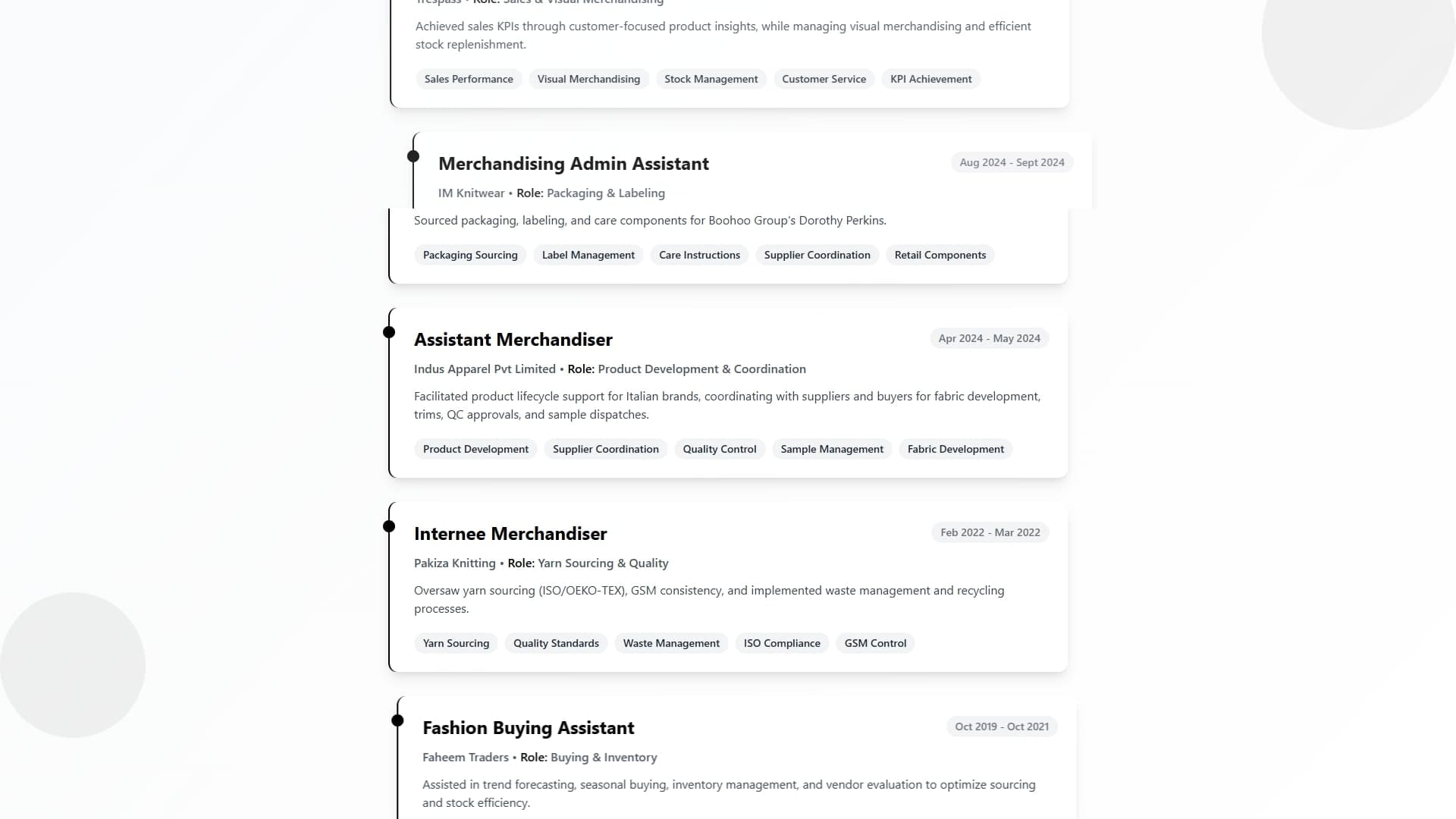
Task: Click the ISO Compliance tag
Action: 782,643
